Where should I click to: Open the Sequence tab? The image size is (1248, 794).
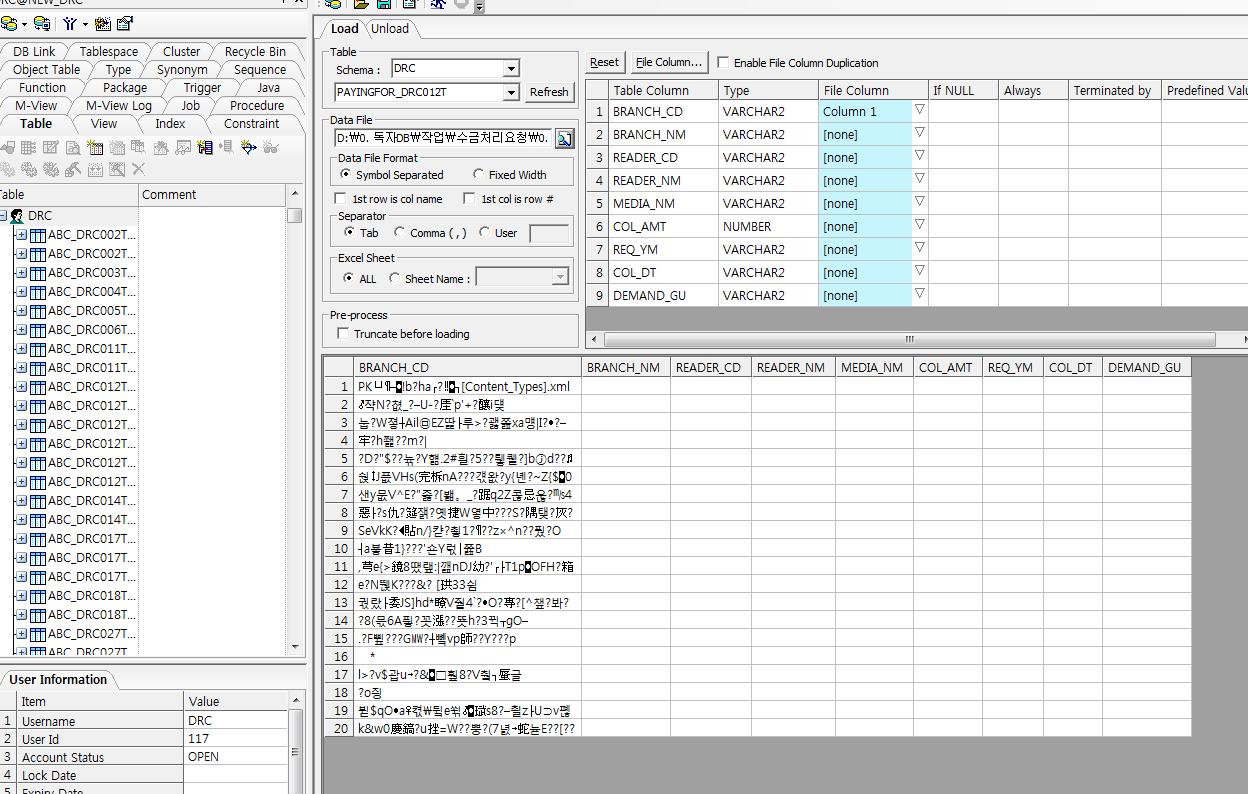pyautogui.click(x=260, y=70)
